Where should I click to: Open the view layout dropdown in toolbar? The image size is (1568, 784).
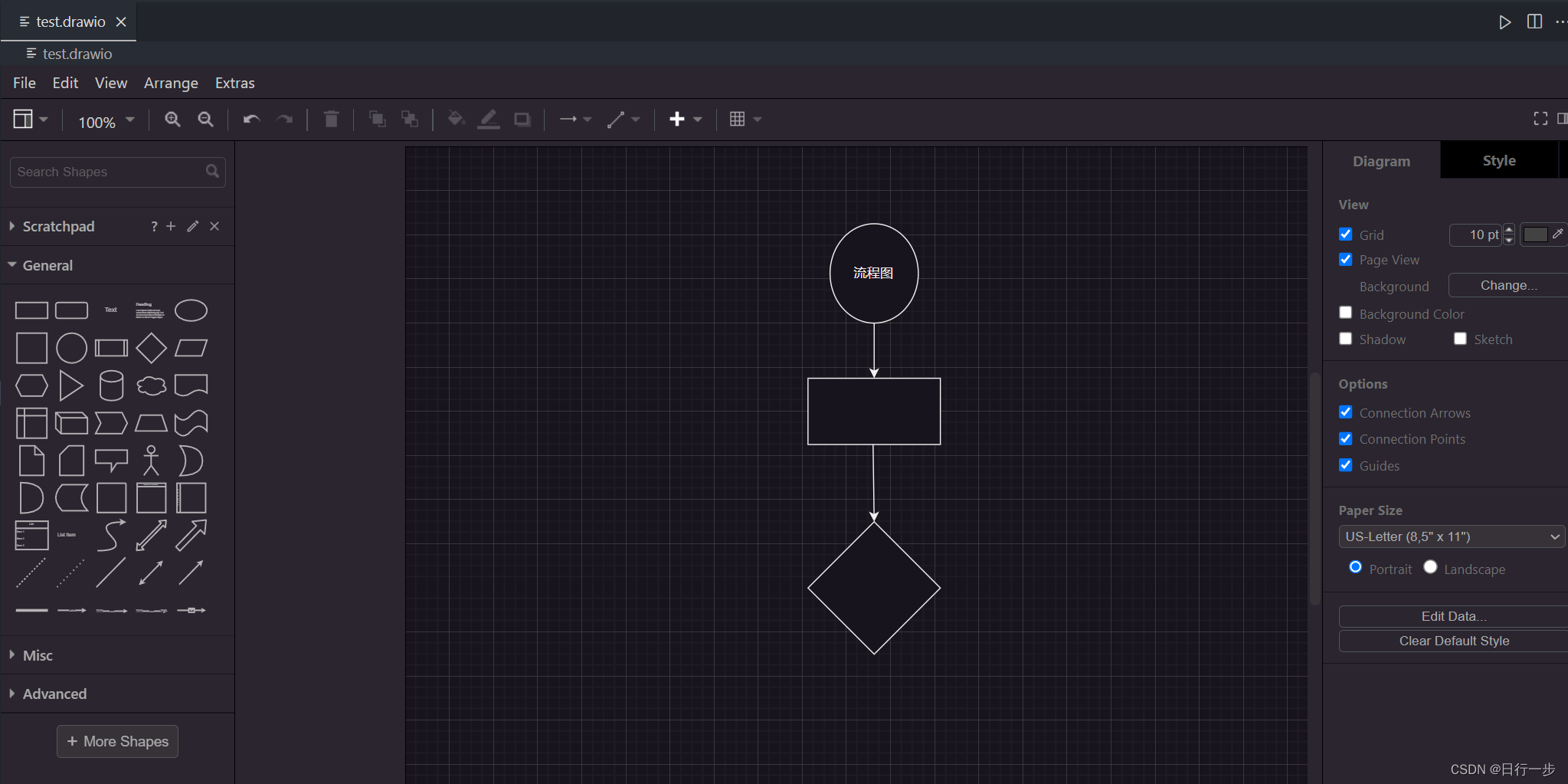point(31,119)
